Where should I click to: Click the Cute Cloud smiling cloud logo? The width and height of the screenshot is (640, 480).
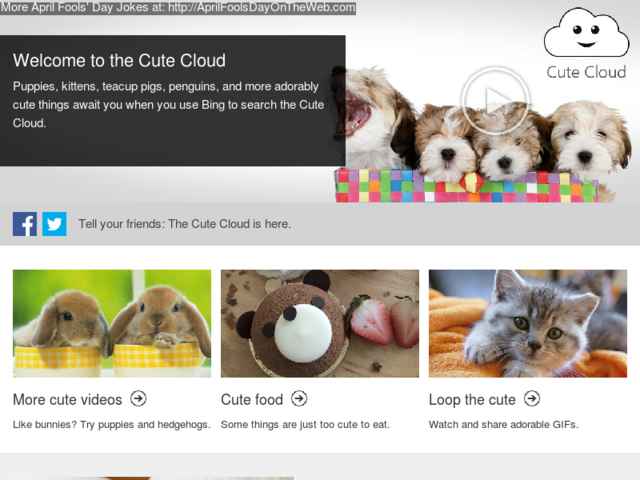[587, 33]
